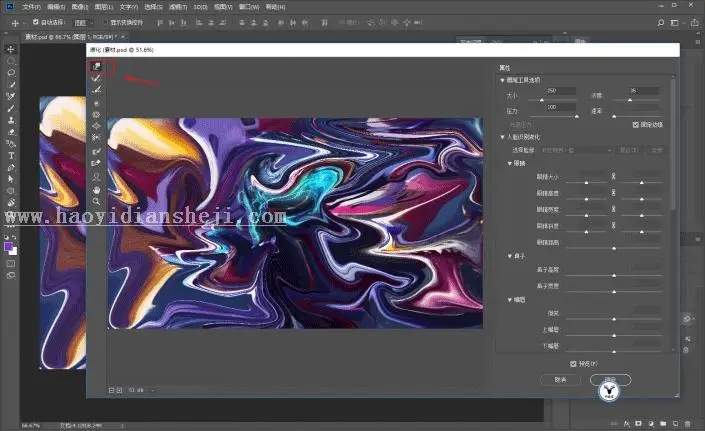Select the Hand tool in Liquify dialog
The height and width of the screenshot is (431, 705).
tap(96, 190)
